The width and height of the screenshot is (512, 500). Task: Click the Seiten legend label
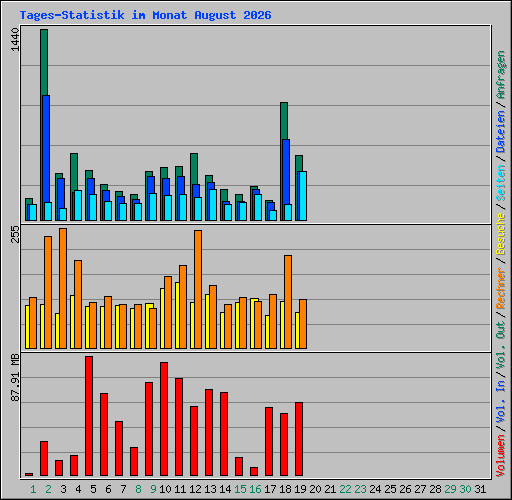click(x=501, y=183)
